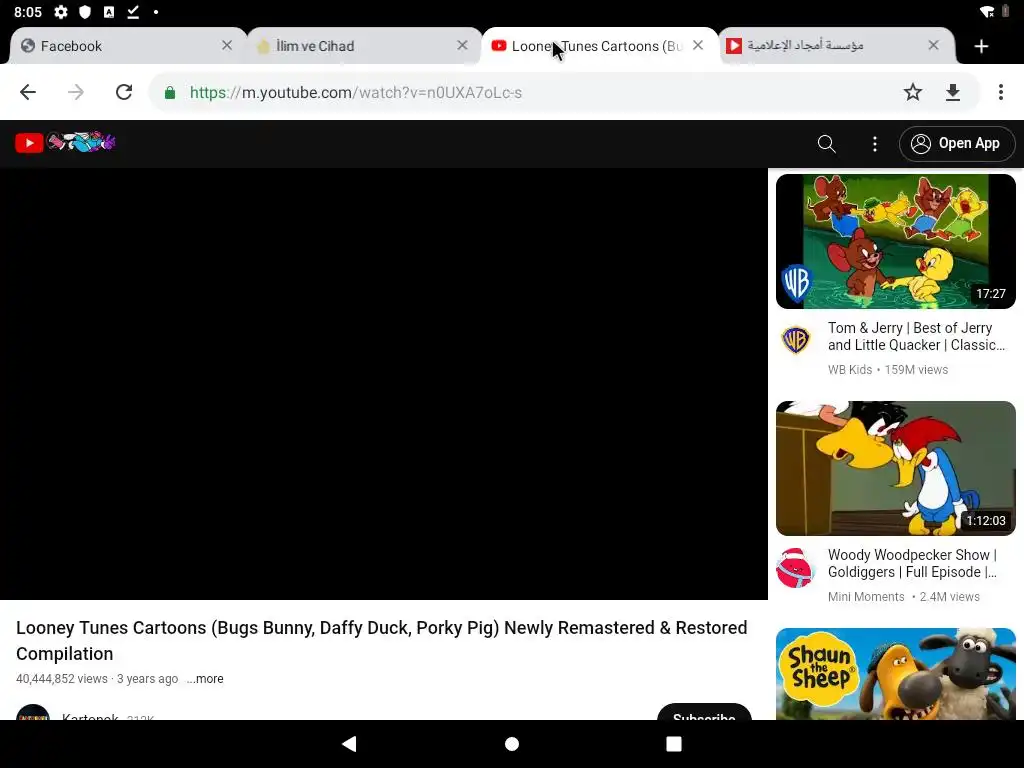Click the black video player area
This screenshot has width=1024, height=768.
(x=384, y=384)
